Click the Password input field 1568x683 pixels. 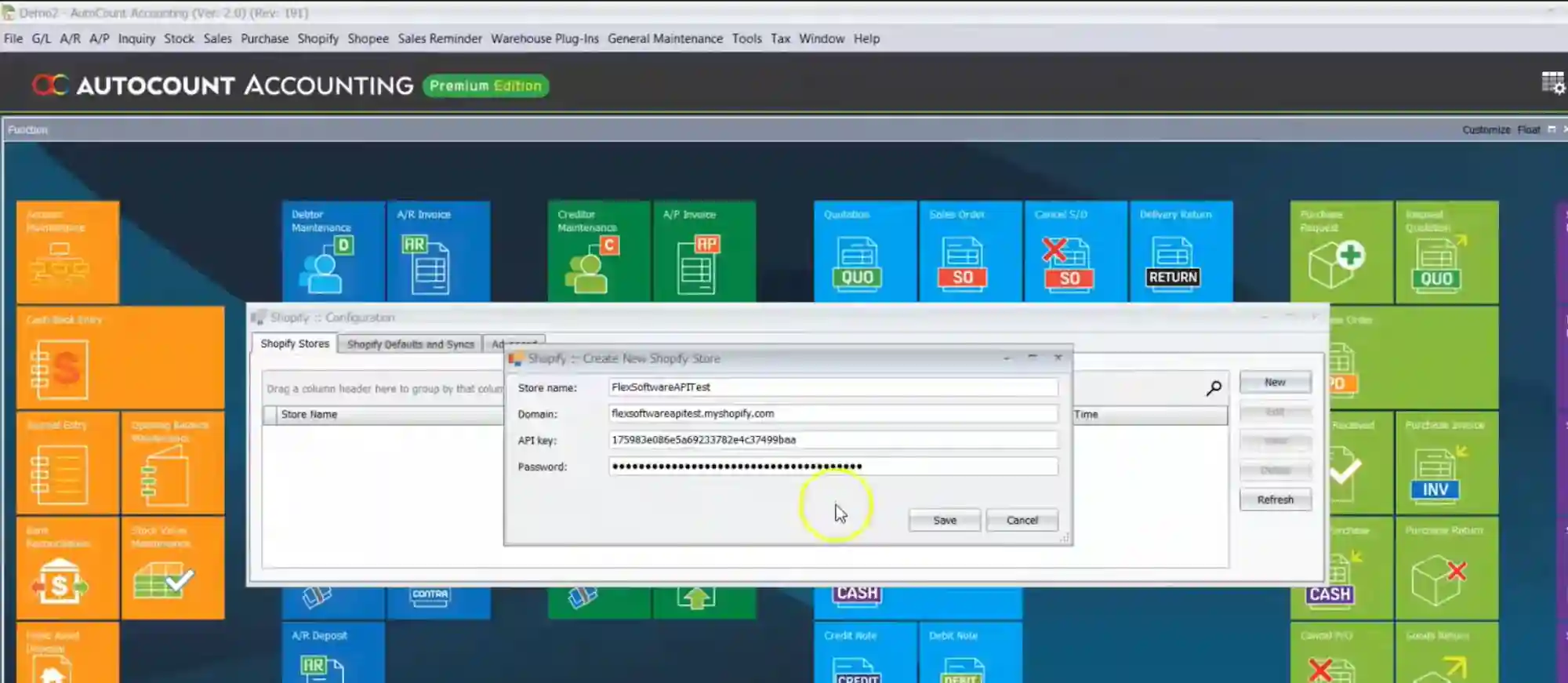(x=833, y=467)
